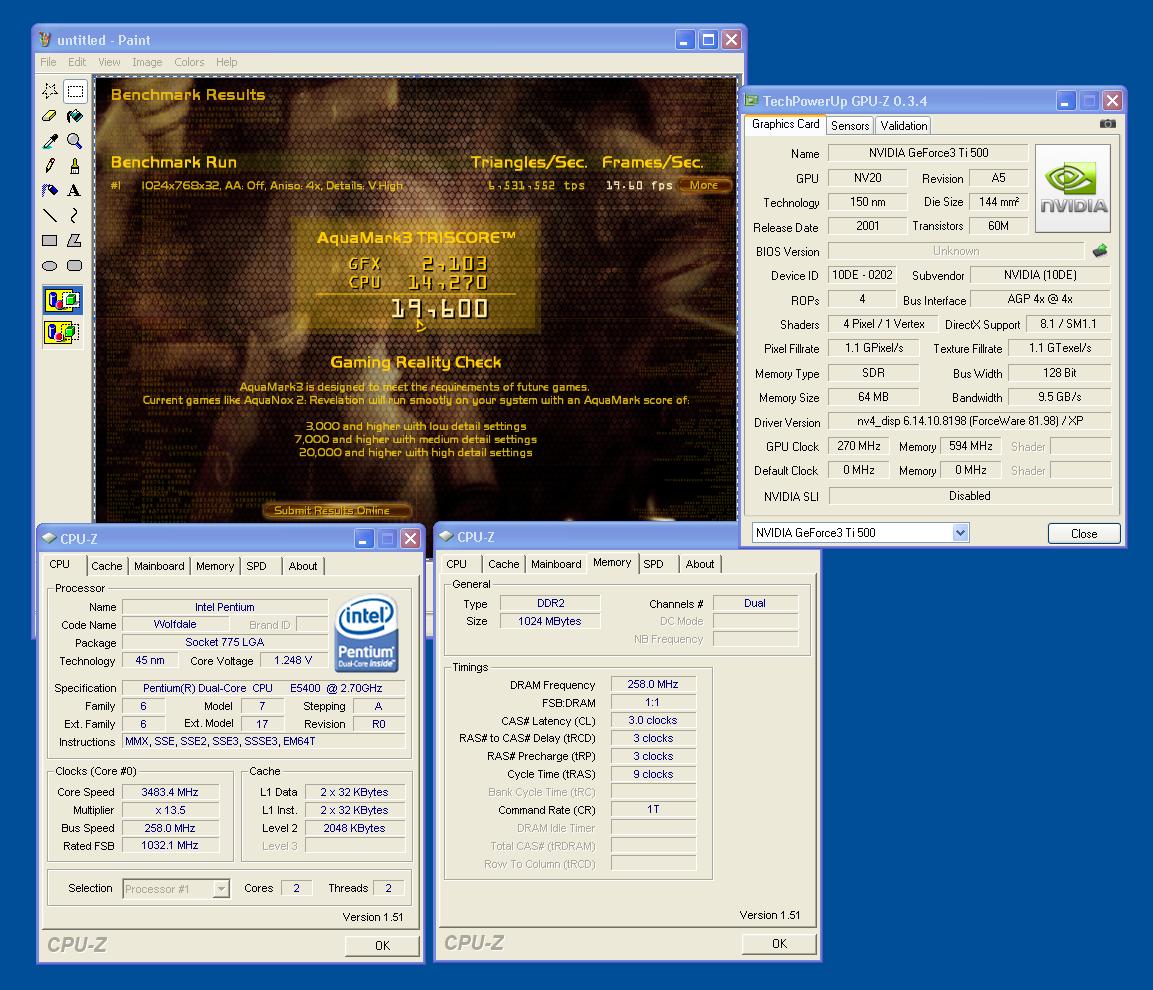Pick the Polygon tool in Paint
This screenshot has height=990, width=1153.
(x=75, y=241)
